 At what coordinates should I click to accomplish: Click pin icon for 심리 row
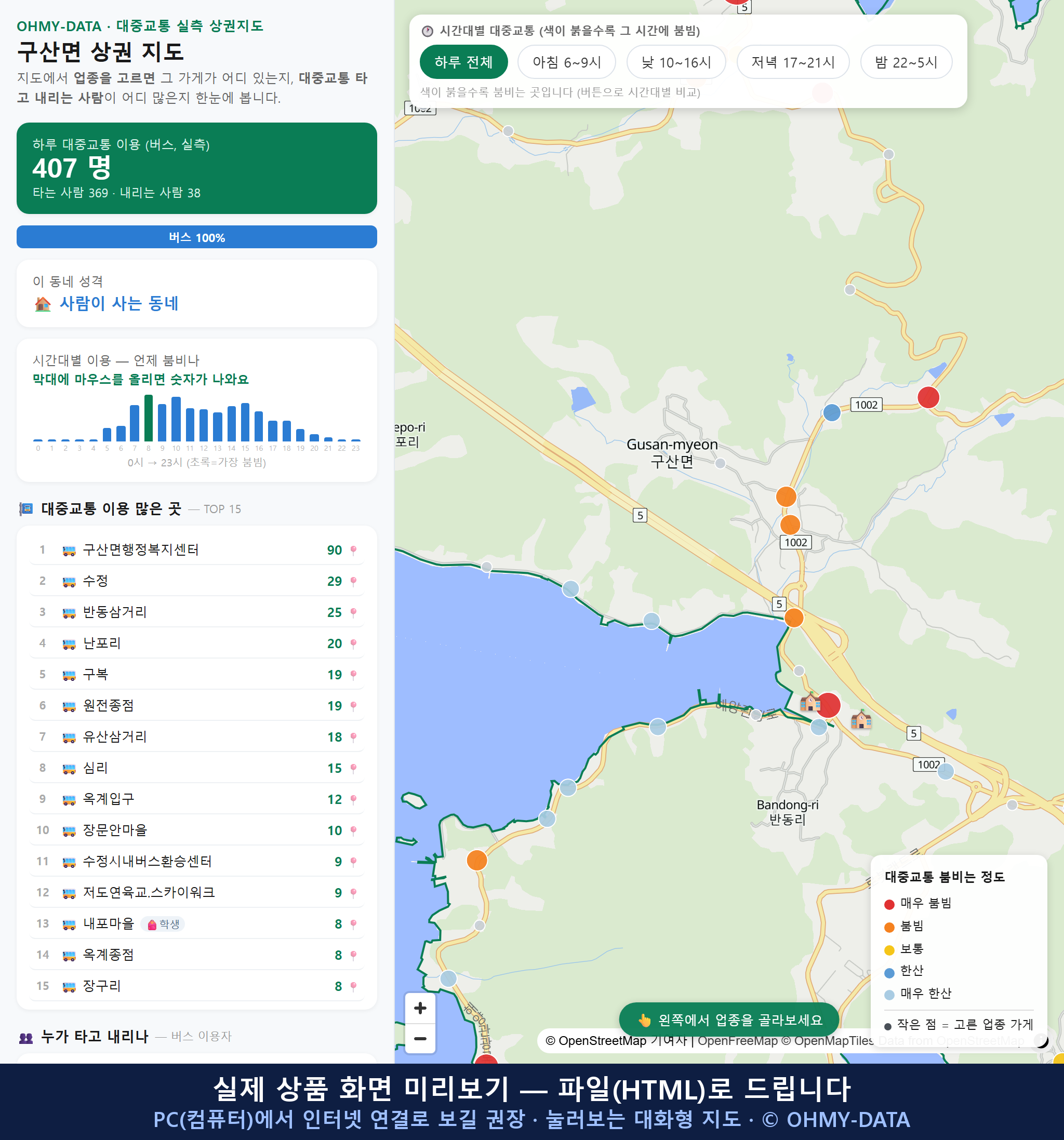(x=353, y=768)
